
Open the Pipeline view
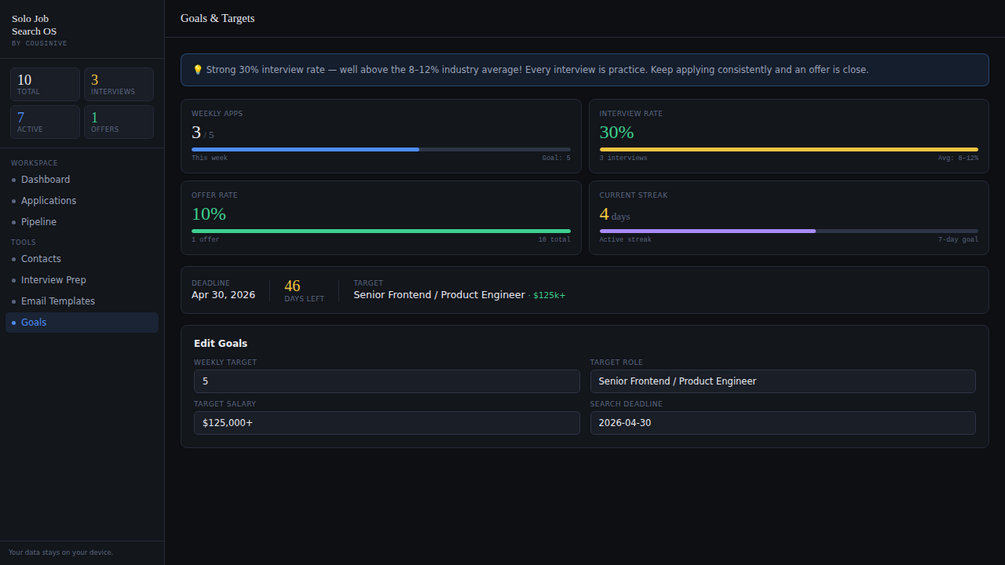coord(82,222)
